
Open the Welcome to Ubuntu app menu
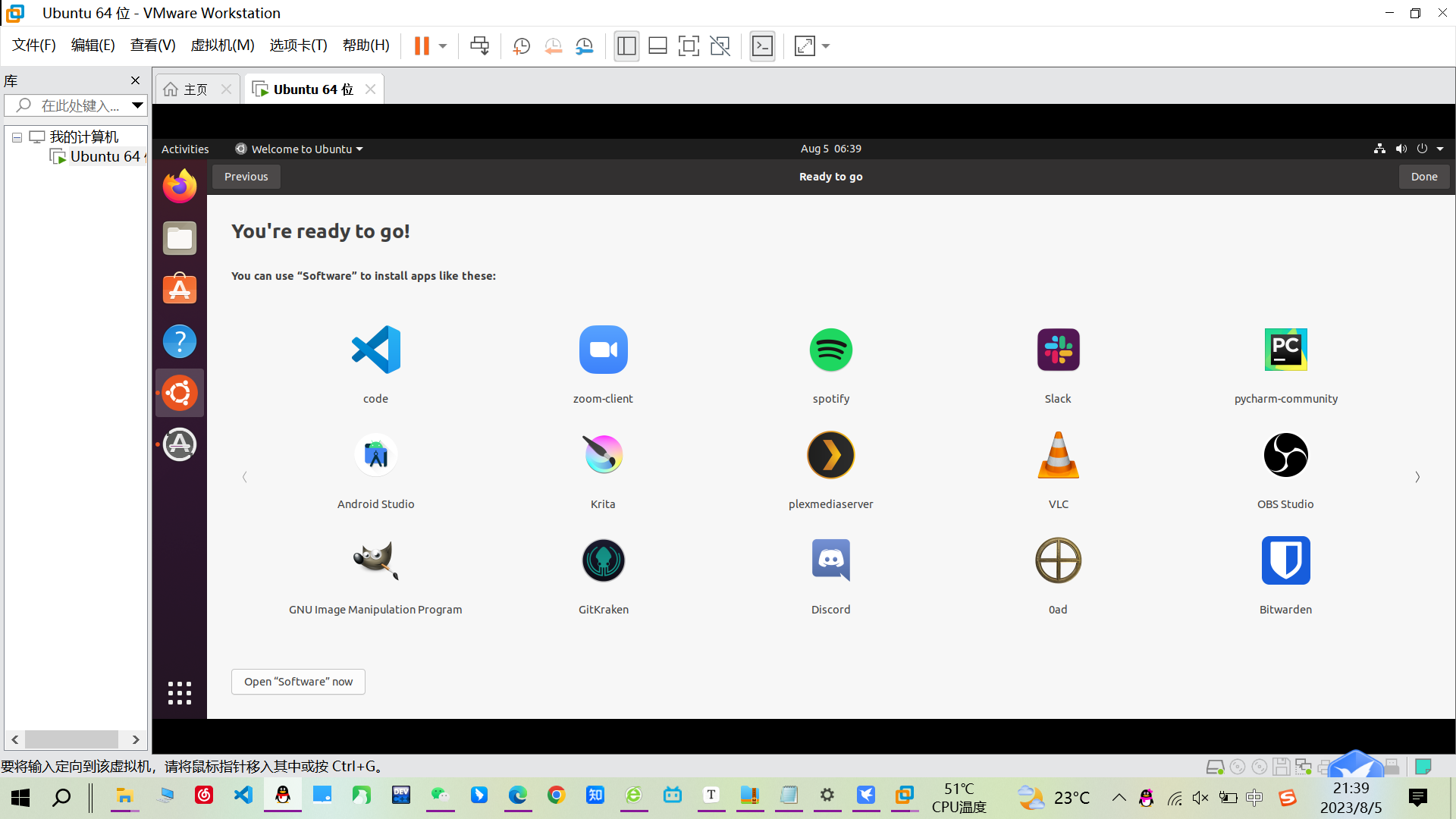coord(300,149)
